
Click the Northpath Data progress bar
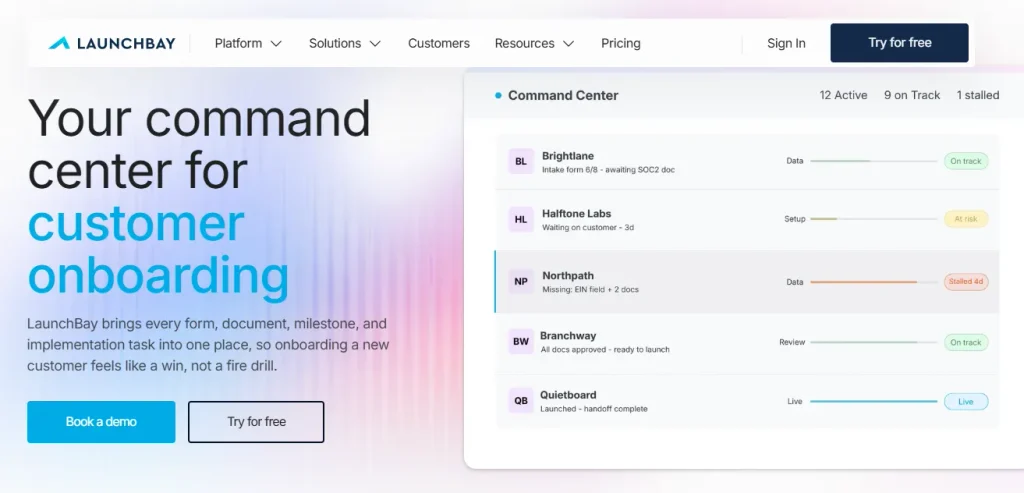[873, 282]
